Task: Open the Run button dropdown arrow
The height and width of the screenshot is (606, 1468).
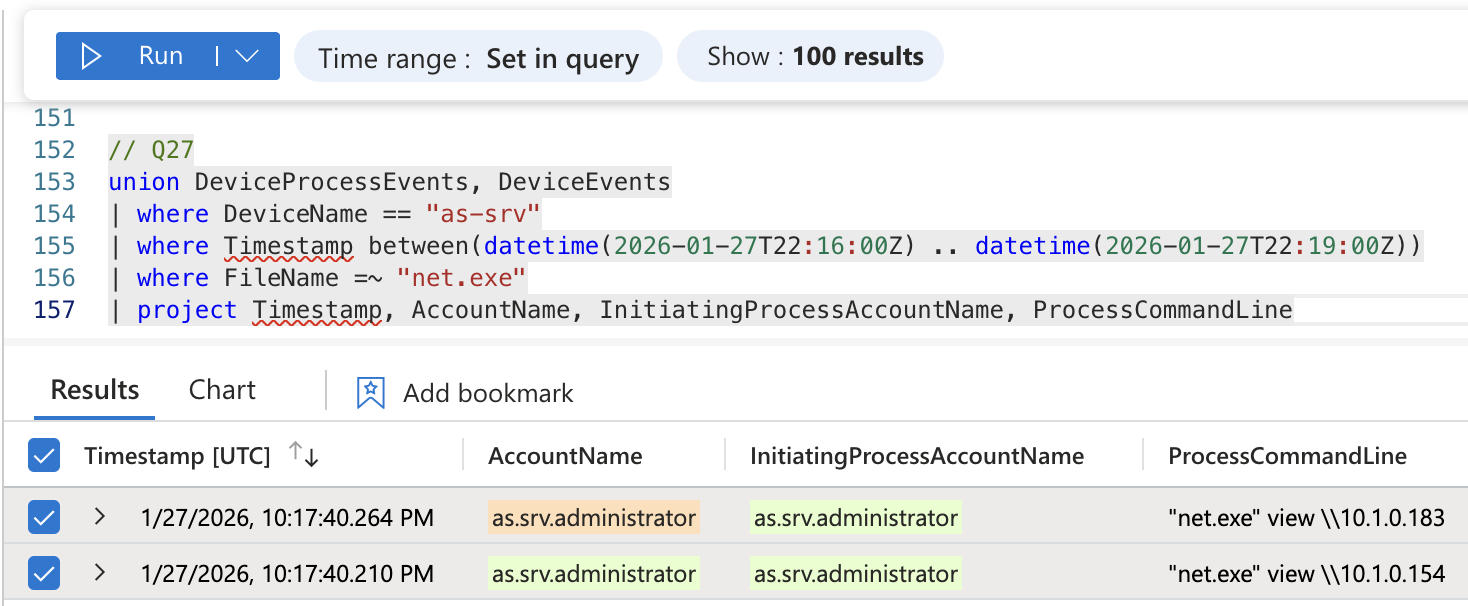Action: [247, 56]
